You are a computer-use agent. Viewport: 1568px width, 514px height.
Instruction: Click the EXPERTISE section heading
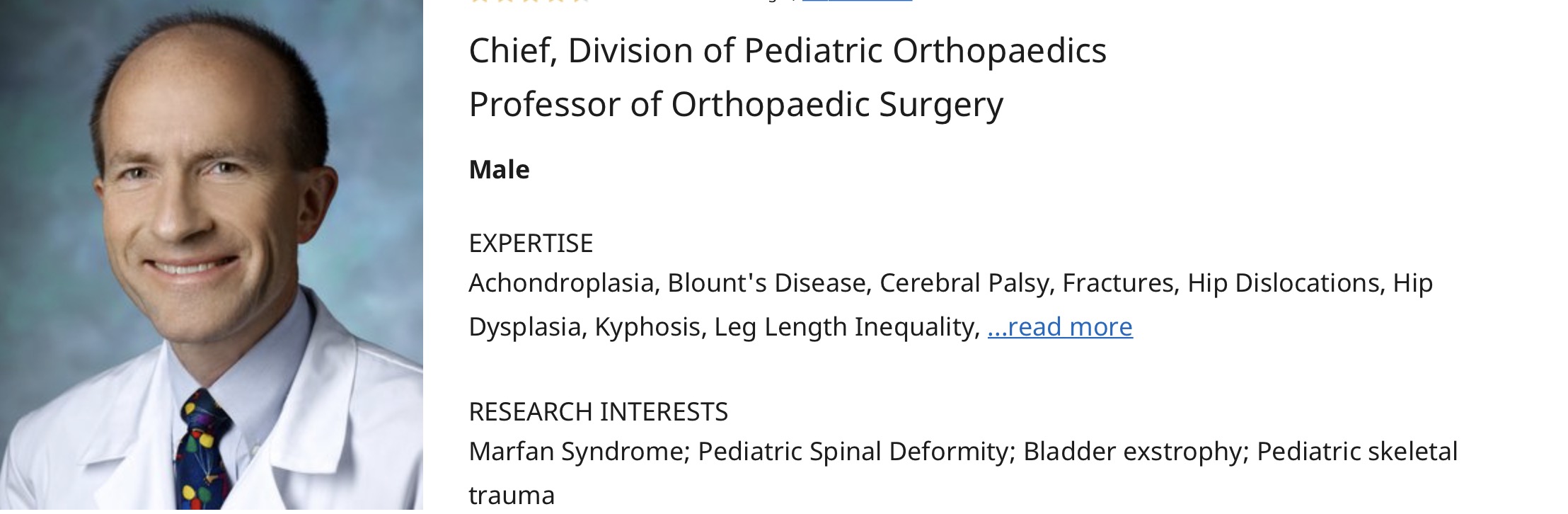[x=531, y=244]
